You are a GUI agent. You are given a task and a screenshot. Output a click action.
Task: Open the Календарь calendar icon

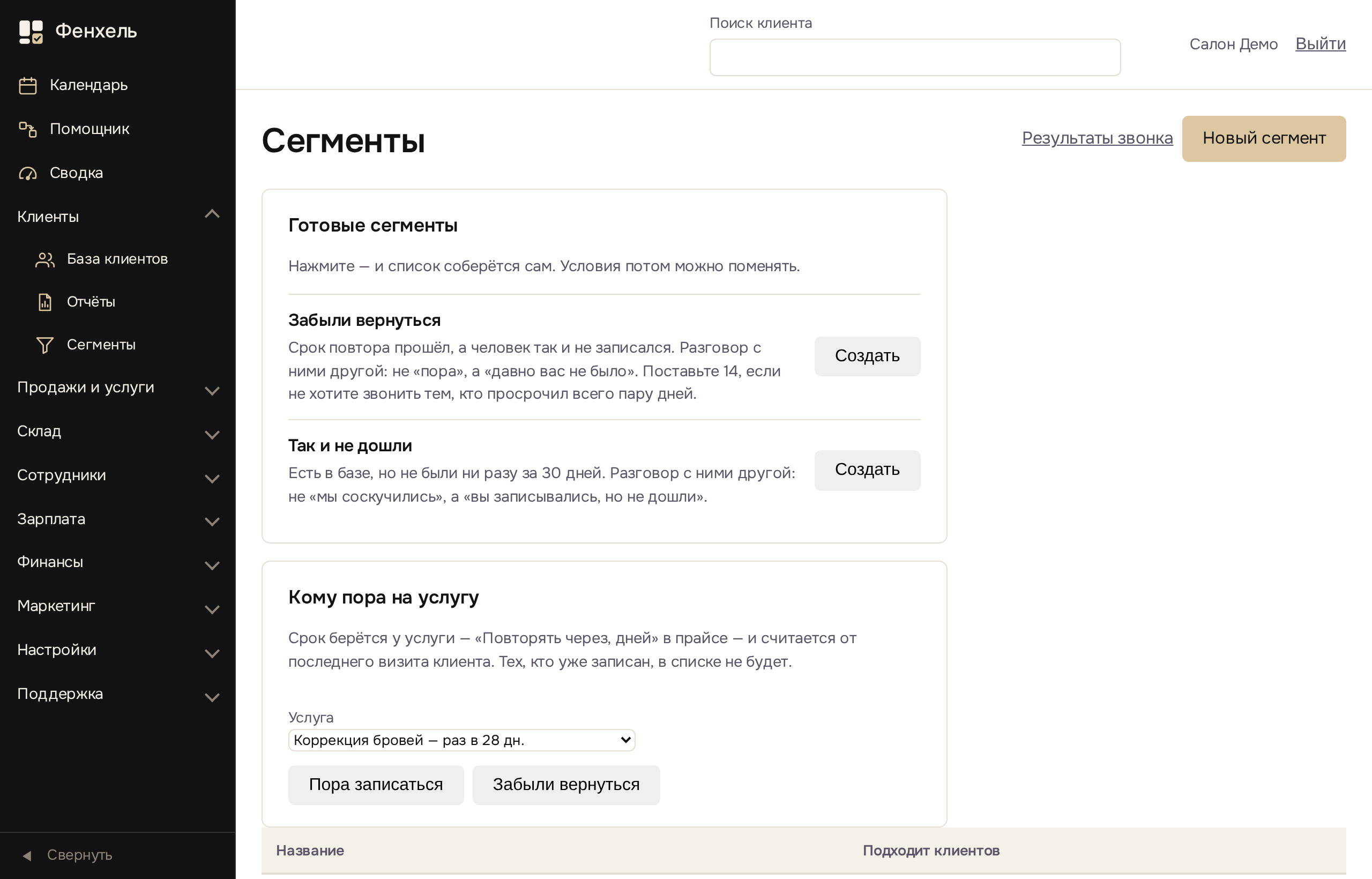coord(27,86)
